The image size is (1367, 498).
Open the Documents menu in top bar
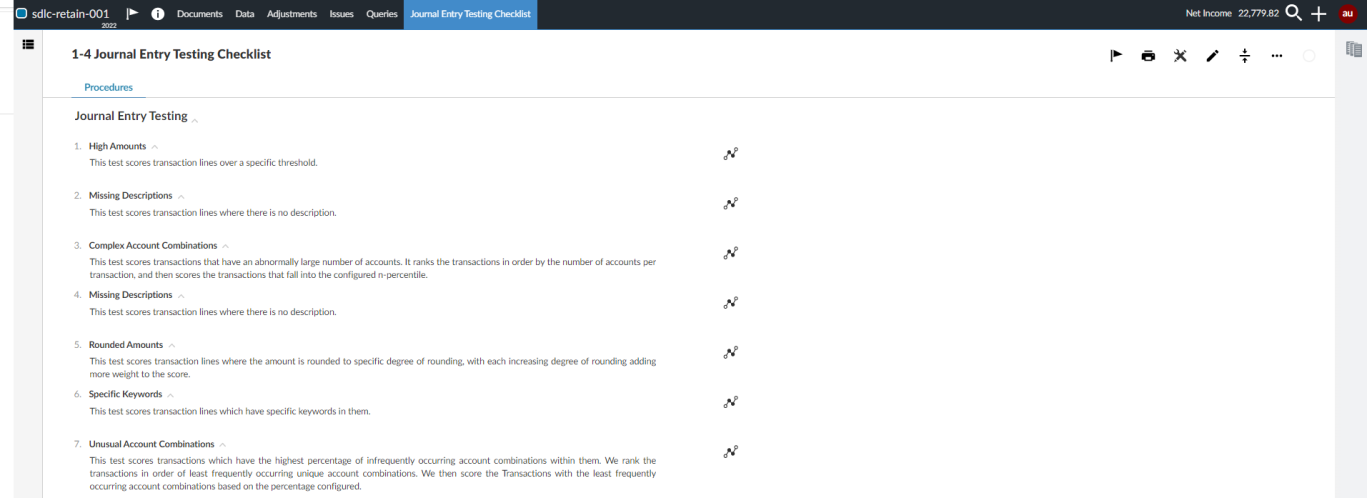(x=200, y=14)
